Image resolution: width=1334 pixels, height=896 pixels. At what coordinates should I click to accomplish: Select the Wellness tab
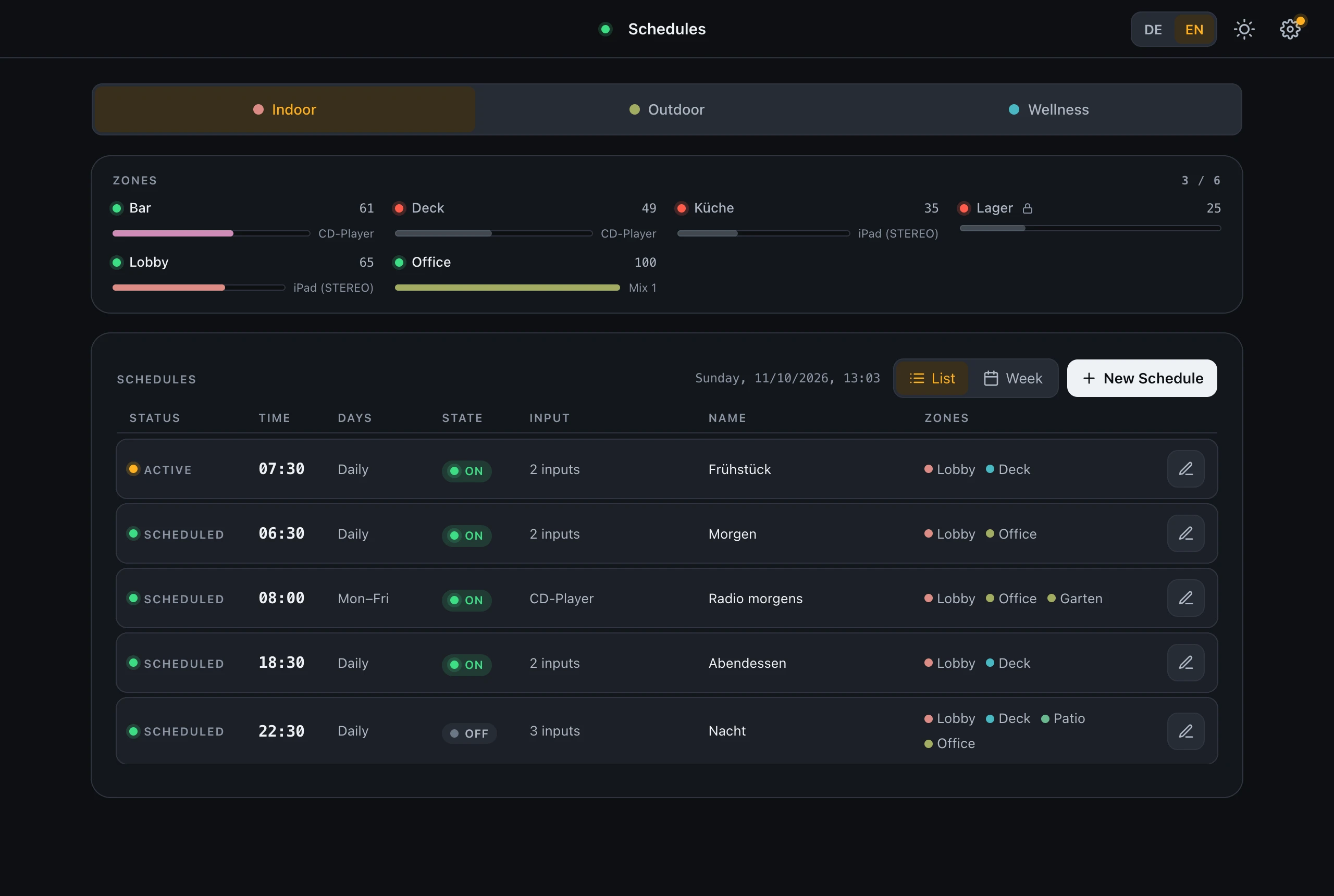(x=1049, y=110)
